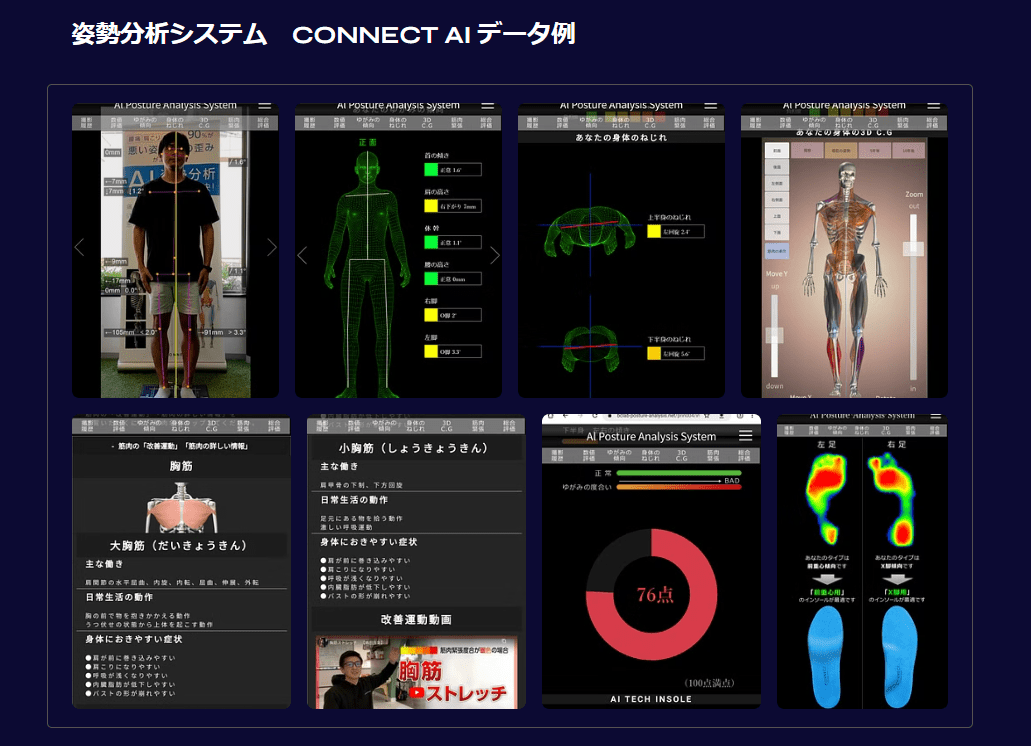Click 左足 foot pressure heatmap
This screenshot has height=746, width=1031.
(826, 498)
